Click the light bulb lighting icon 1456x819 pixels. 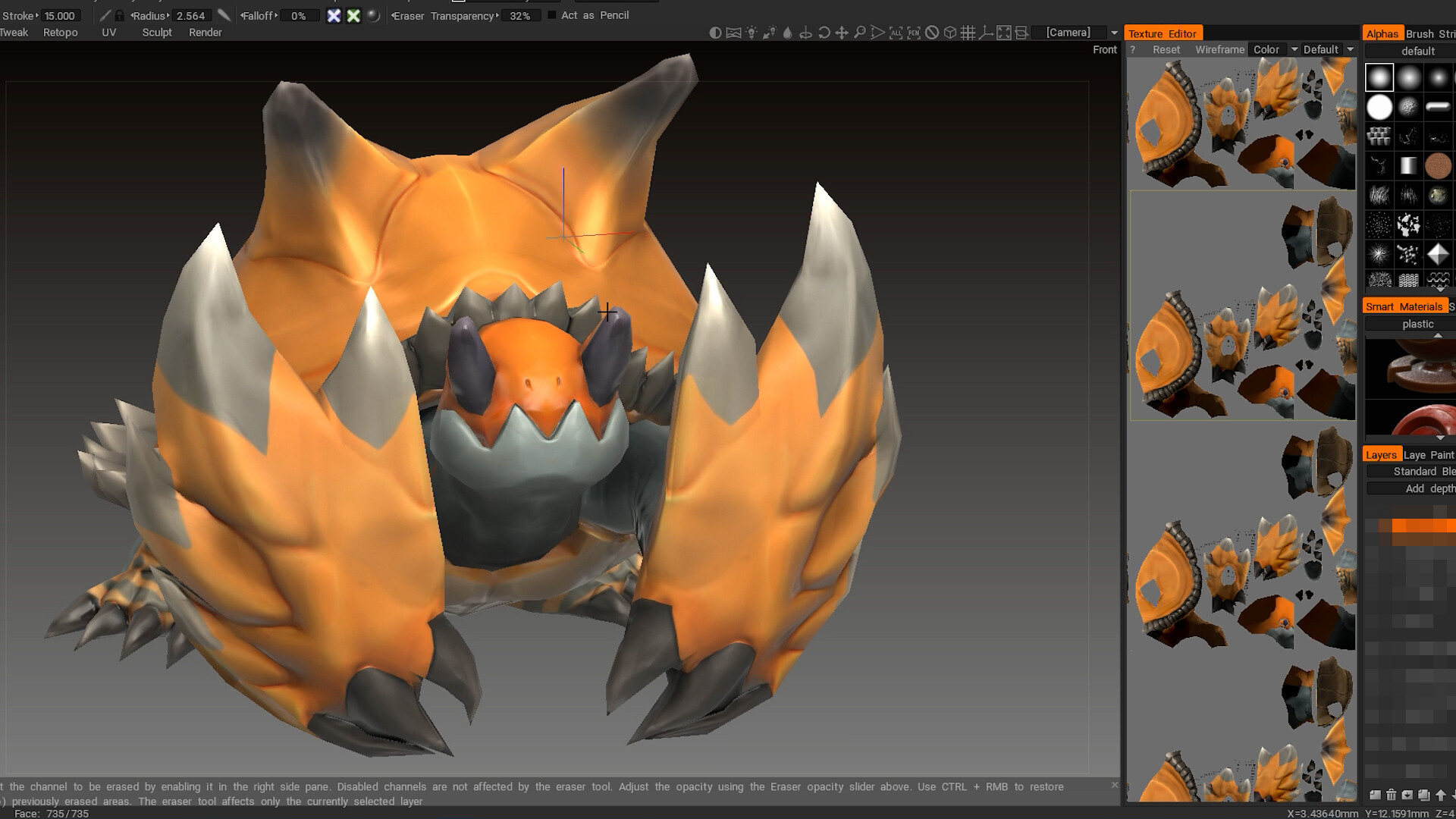752,33
